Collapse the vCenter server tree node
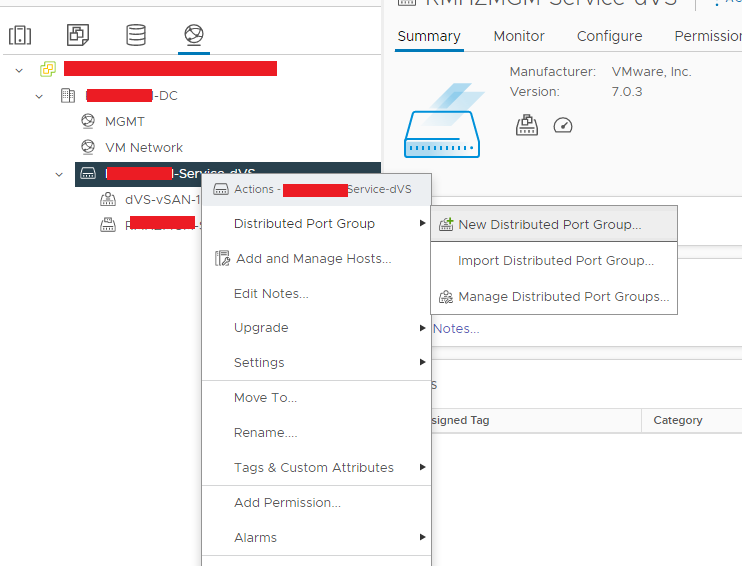Viewport: 742px width, 566px height. (19, 71)
